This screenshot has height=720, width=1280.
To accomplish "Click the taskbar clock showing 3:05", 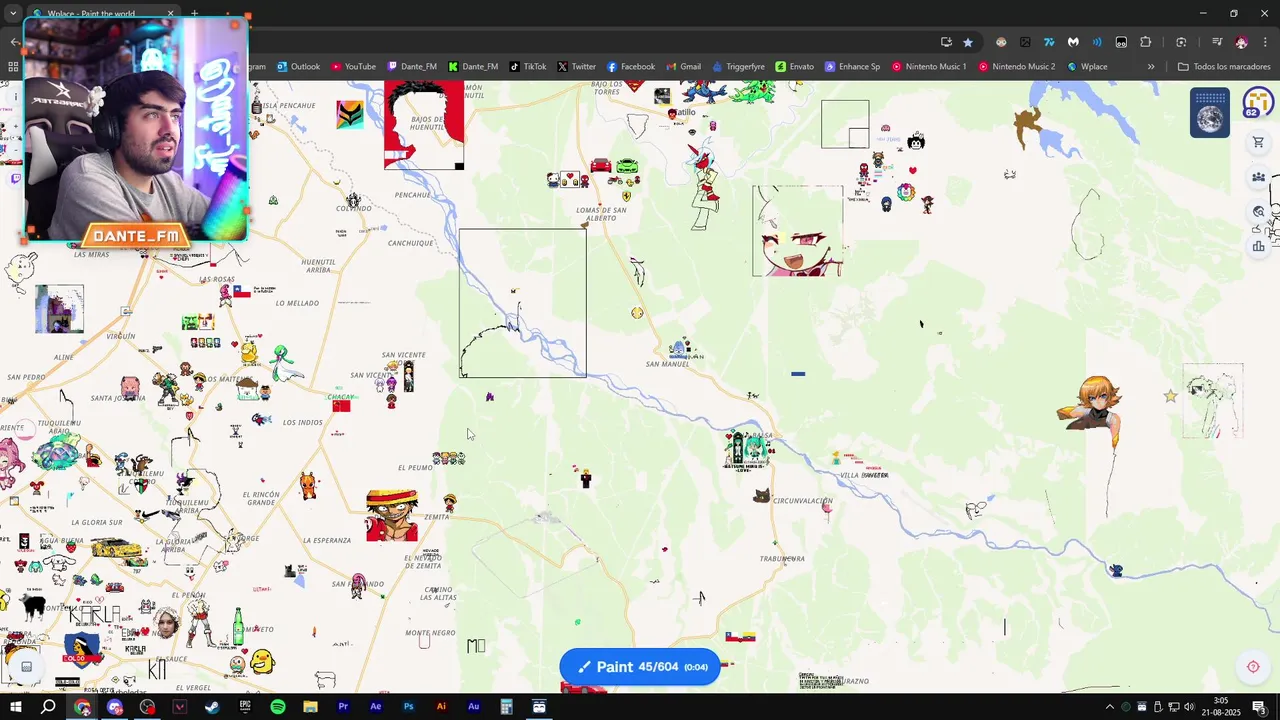I will (1221, 707).
